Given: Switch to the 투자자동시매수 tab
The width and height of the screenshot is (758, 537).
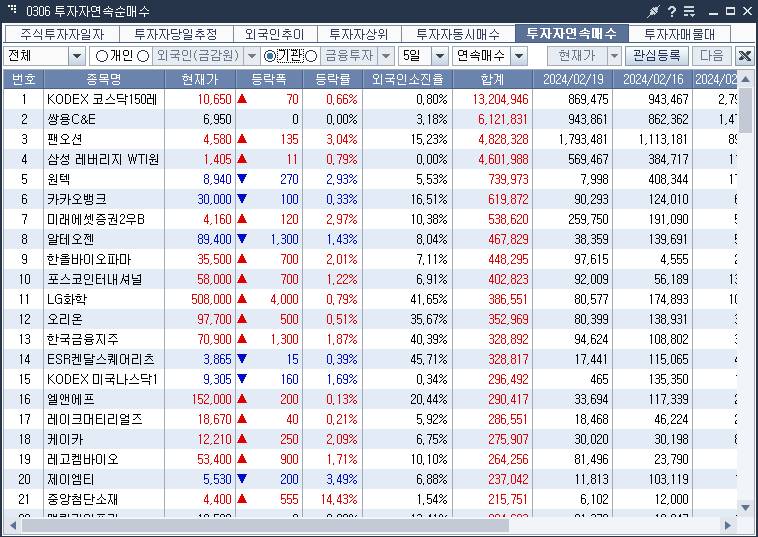Looking at the screenshot, I should (x=458, y=34).
